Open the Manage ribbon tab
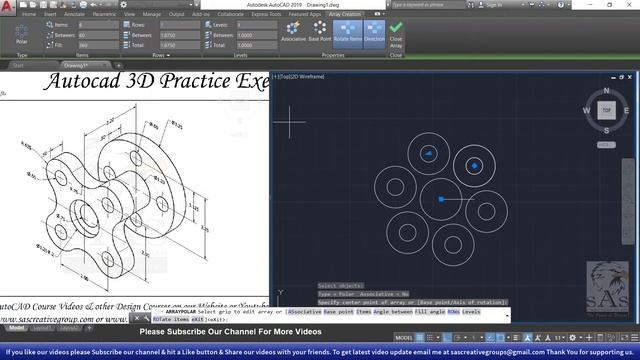Image resolution: width=640 pixels, height=360 pixels. point(152,14)
